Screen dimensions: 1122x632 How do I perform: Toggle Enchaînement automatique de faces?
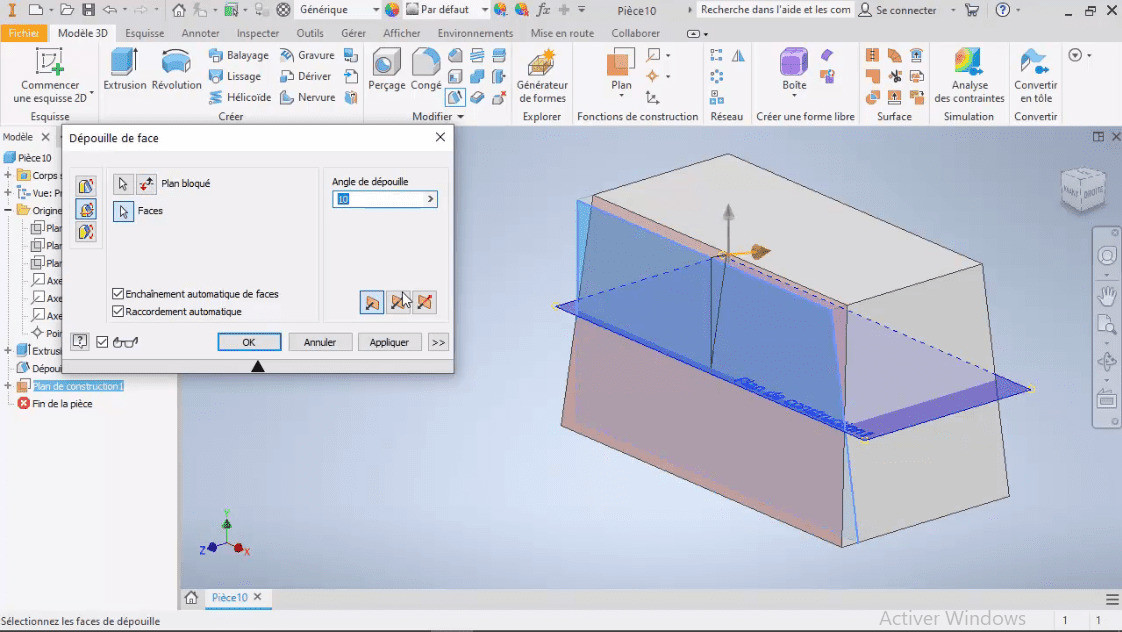[x=118, y=293]
